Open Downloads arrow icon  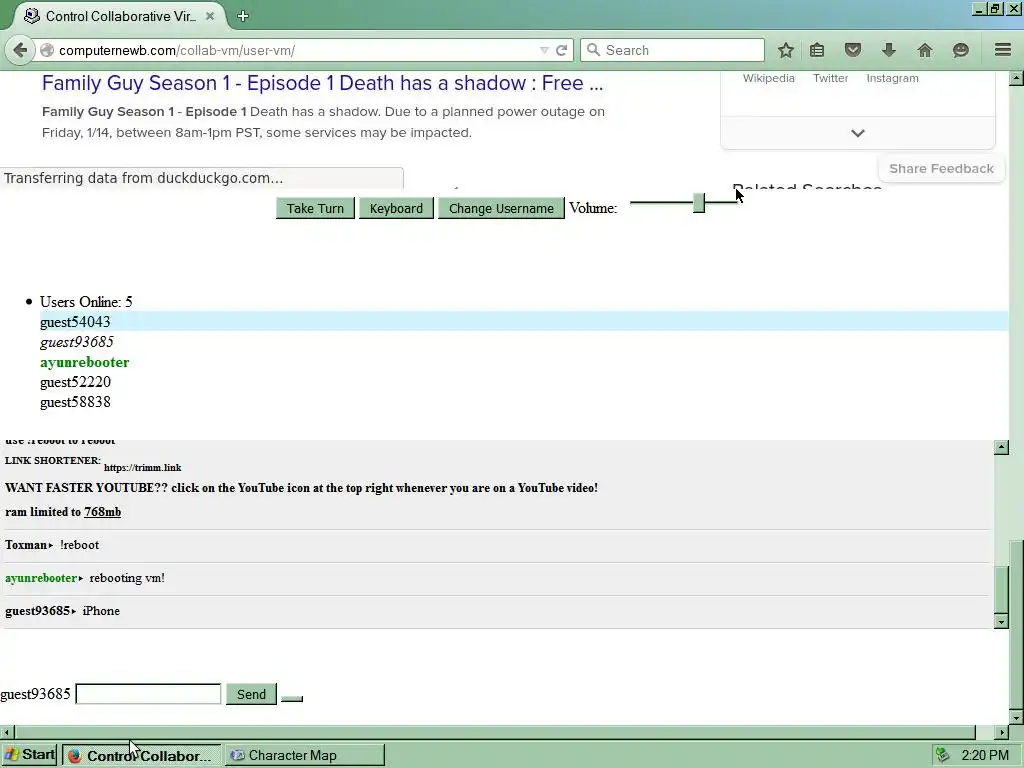(x=889, y=50)
